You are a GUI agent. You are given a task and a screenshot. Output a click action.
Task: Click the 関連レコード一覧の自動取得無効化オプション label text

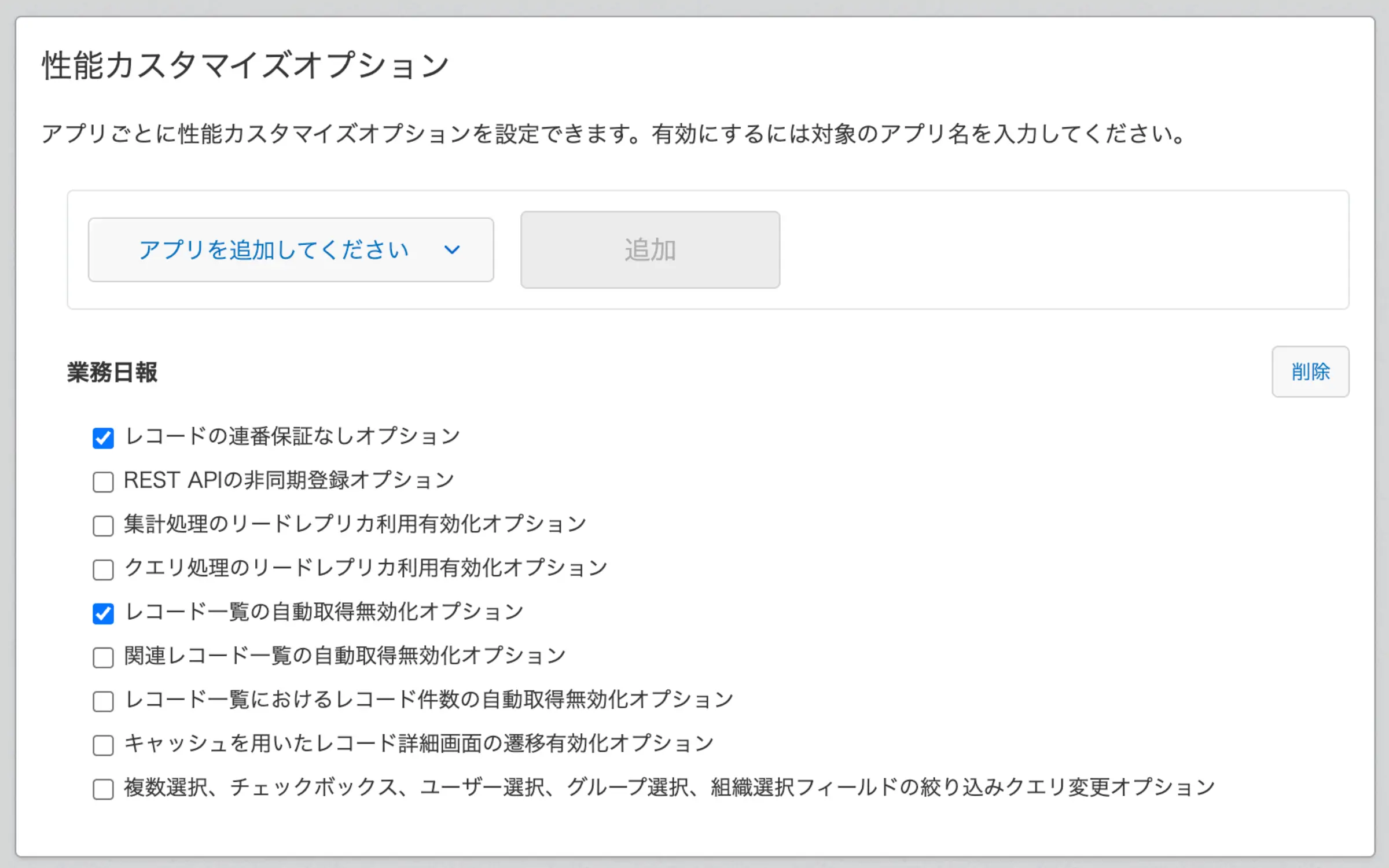coord(345,656)
